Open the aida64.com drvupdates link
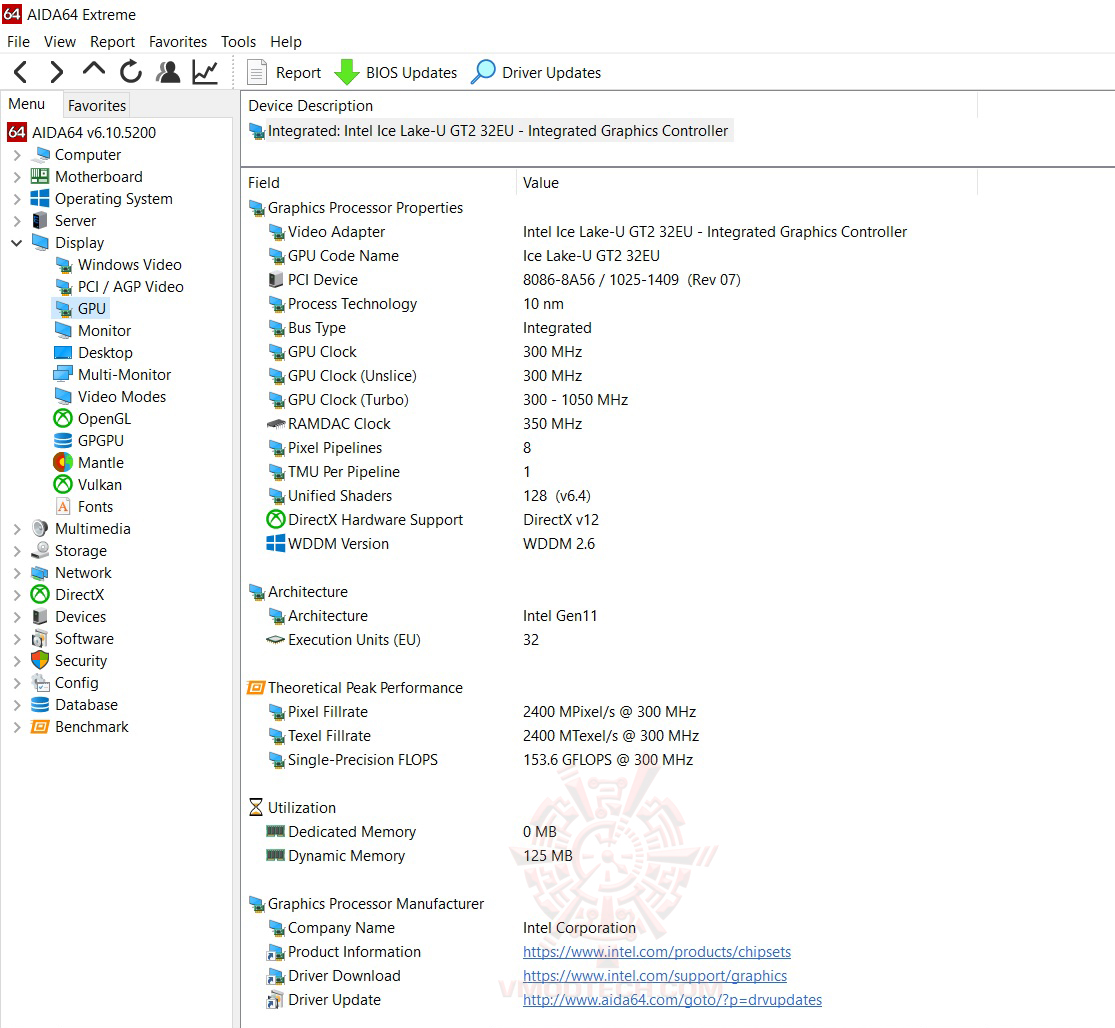This screenshot has height=1028, width=1115. pos(672,1000)
